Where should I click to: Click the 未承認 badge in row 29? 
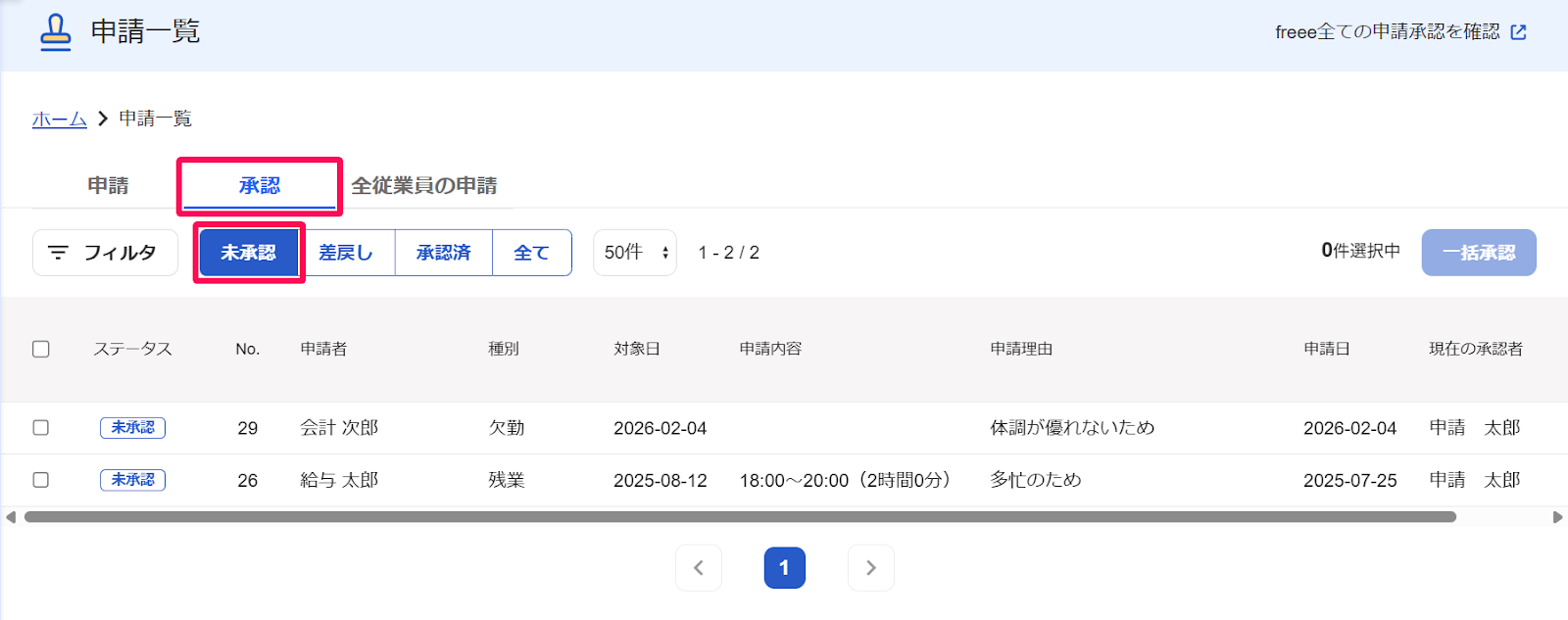click(132, 428)
